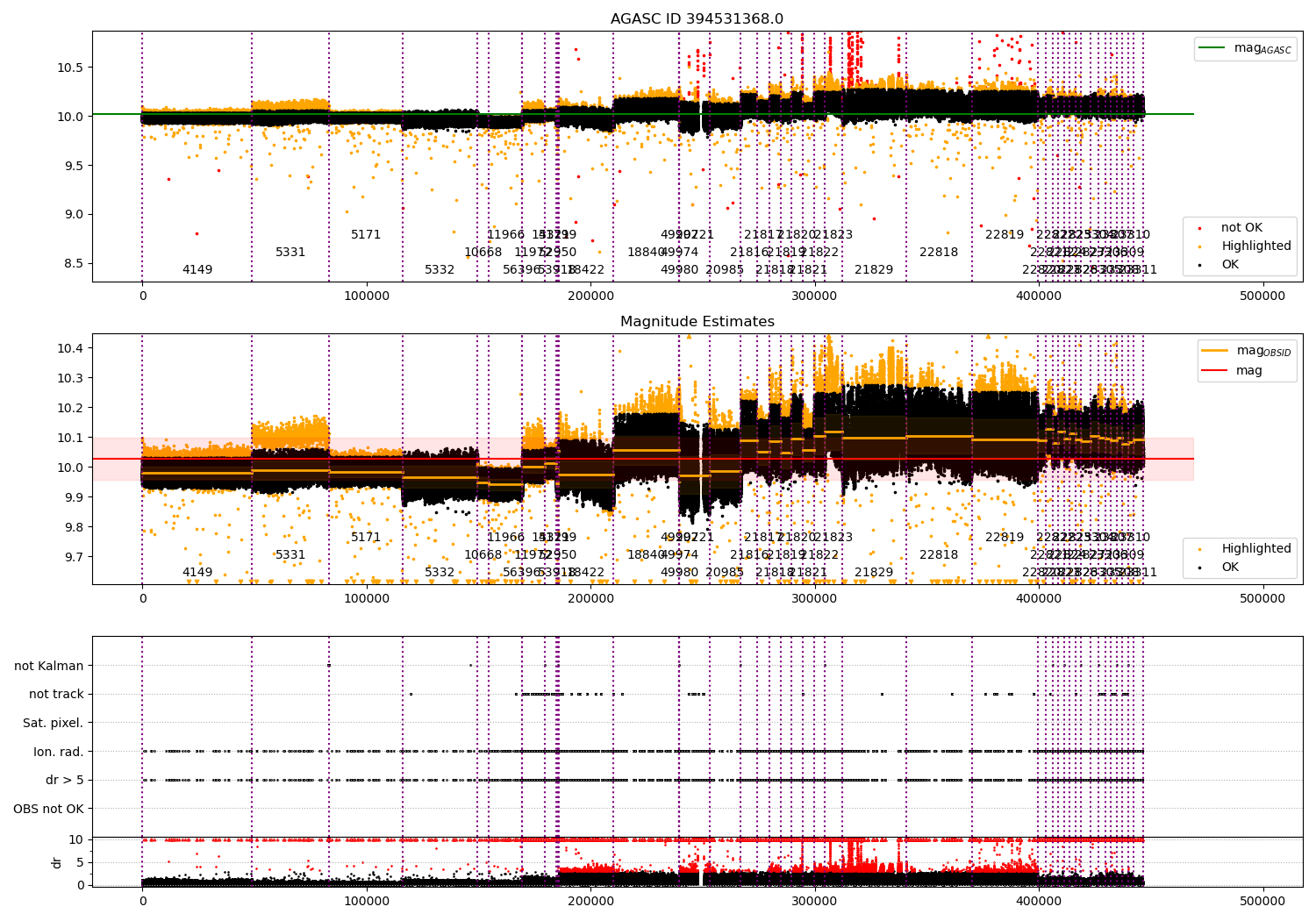Click the 'Ion. rad.' row label

(x=59, y=752)
